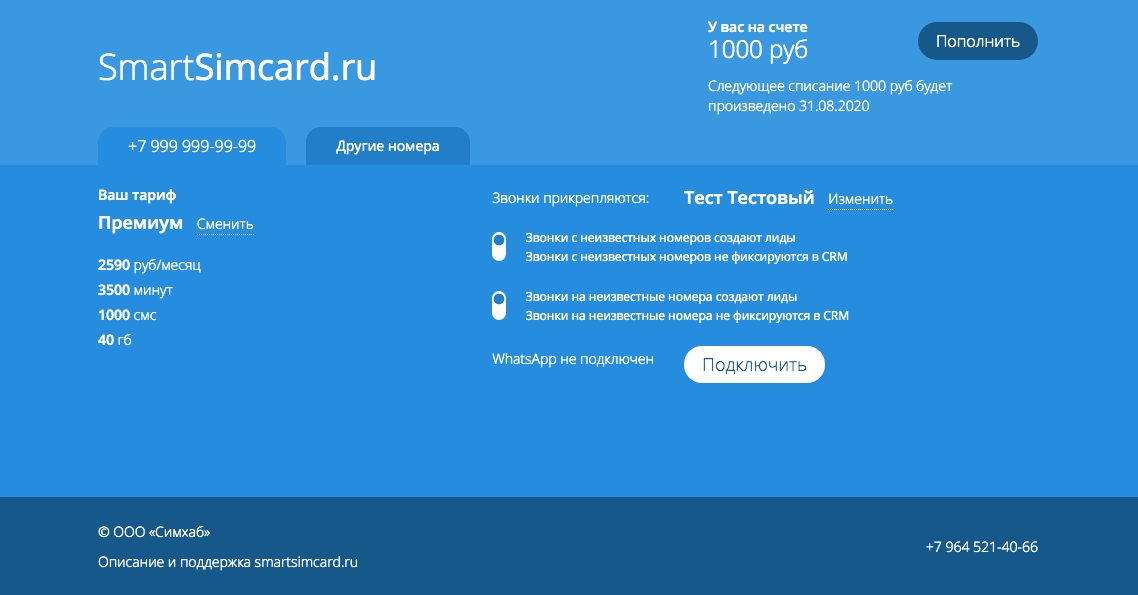Switch to the Другие номера tab
This screenshot has width=1138, height=595.
tap(388, 146)
